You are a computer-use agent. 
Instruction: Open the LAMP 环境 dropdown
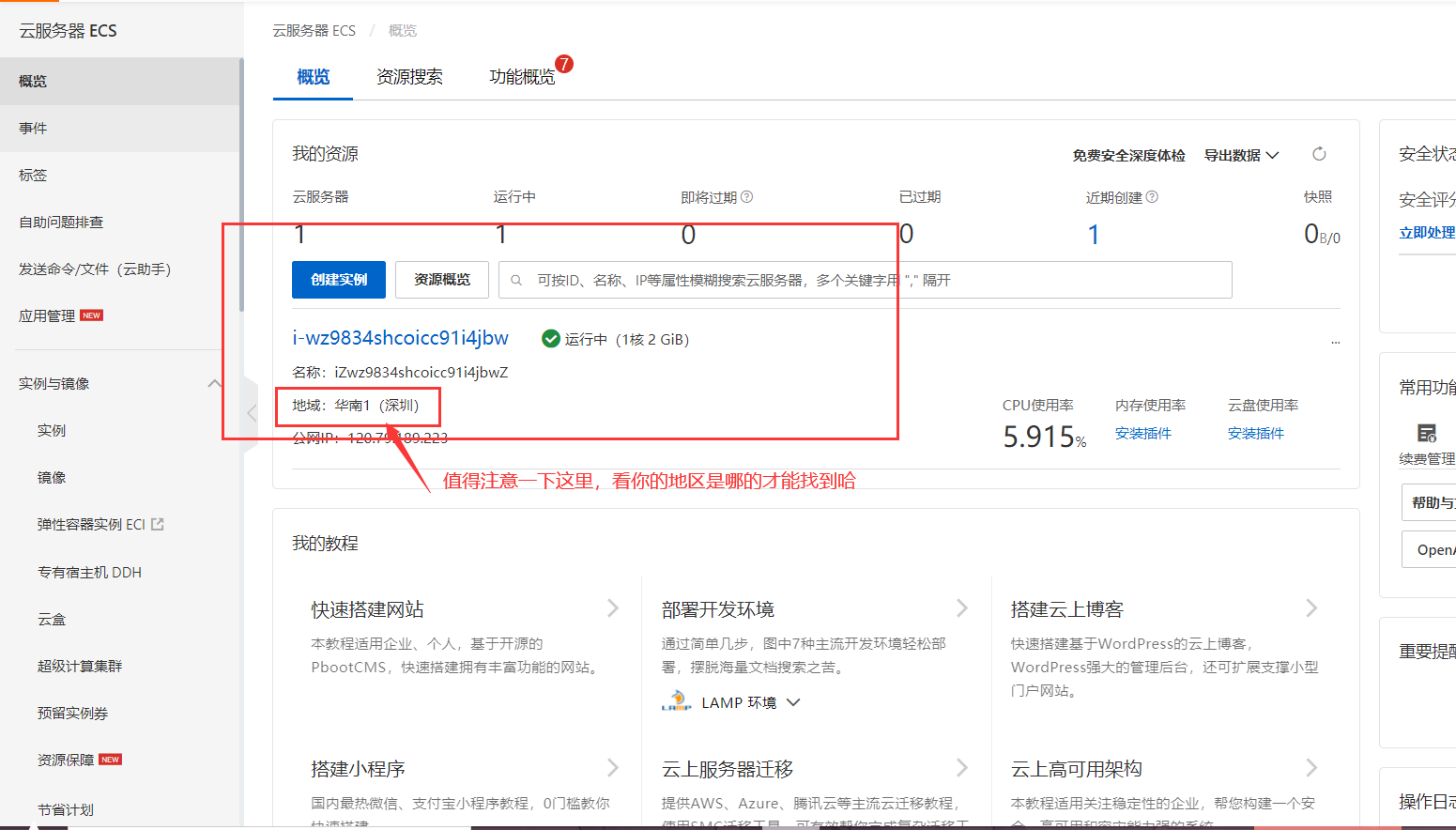coord(751,702)
